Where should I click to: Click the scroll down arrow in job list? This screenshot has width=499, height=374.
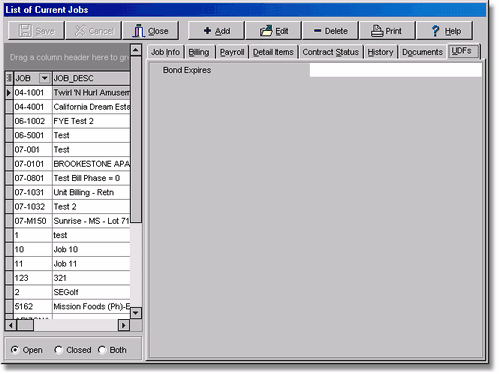[136, 313]
